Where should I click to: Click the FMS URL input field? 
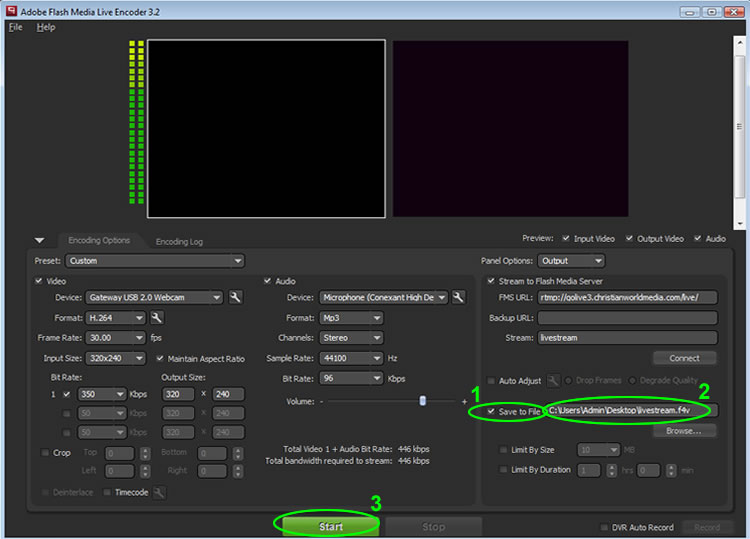[x=627, y=297]
